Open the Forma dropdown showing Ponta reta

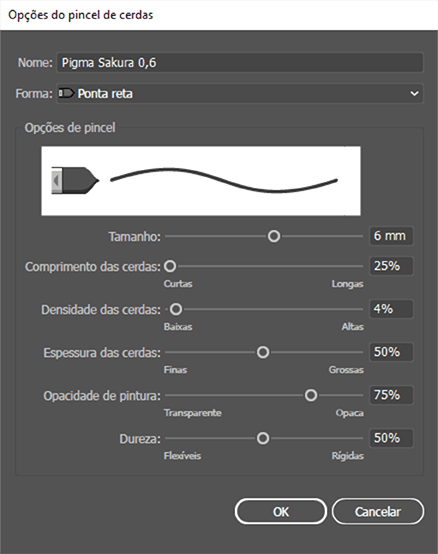pos(240,94)
